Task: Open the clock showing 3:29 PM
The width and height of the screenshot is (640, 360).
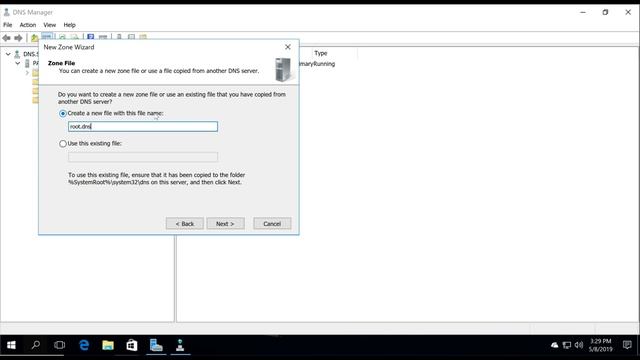Action: pos(600,345)
